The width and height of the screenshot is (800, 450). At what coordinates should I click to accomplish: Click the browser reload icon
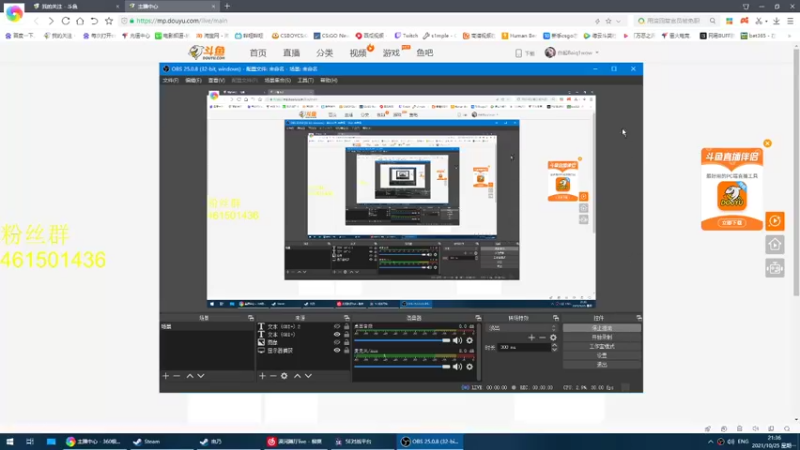(66, 21)
